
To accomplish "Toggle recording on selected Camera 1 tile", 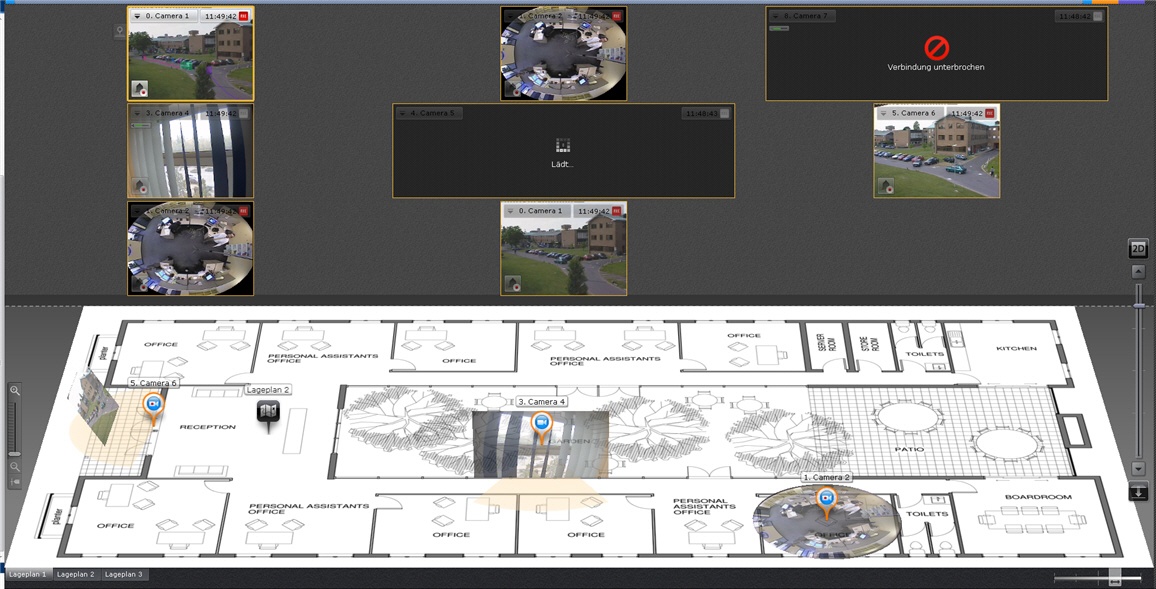I will [x=245, y=16].
